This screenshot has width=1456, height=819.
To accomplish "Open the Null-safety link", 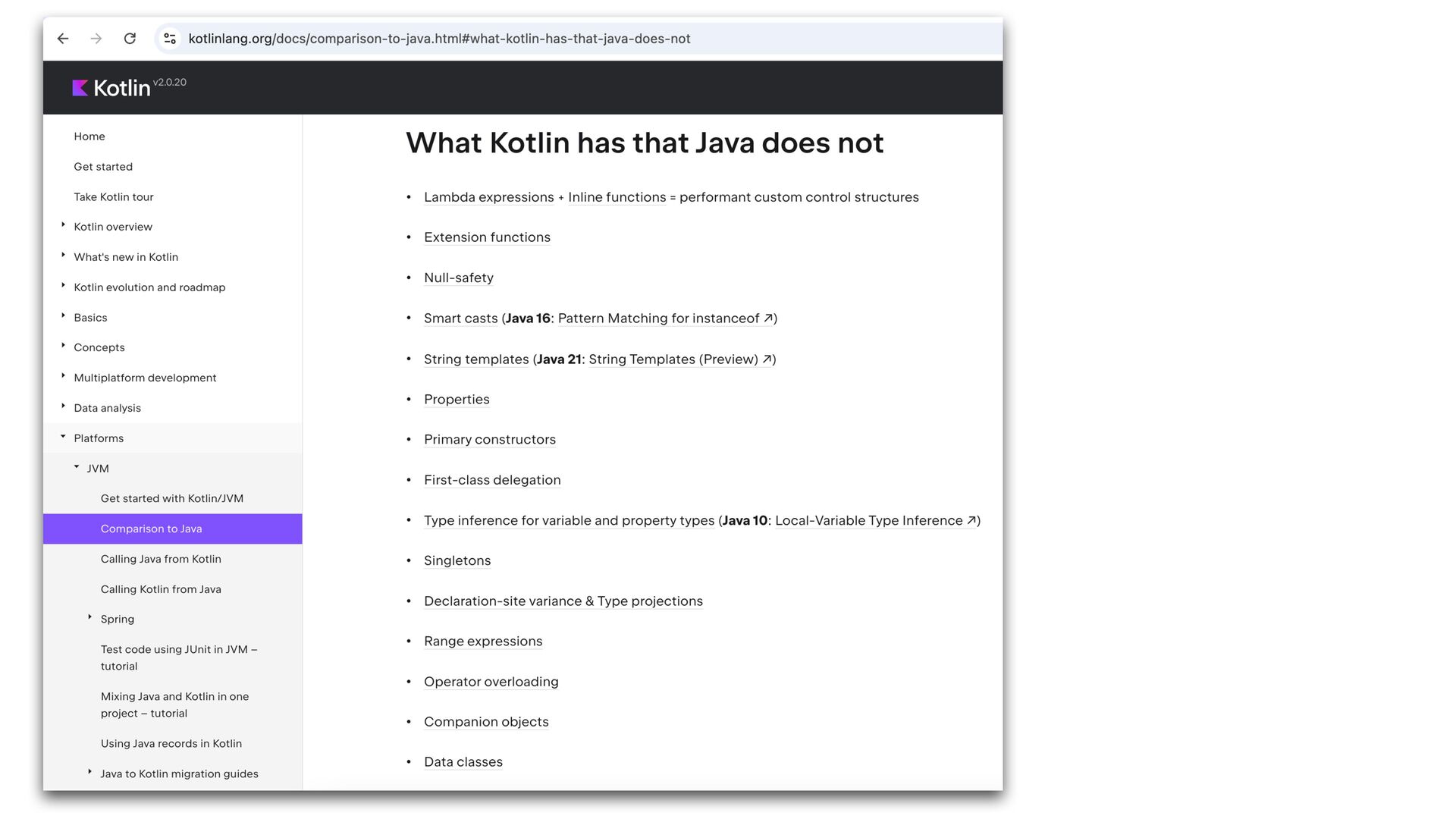I will click(459, 278).
